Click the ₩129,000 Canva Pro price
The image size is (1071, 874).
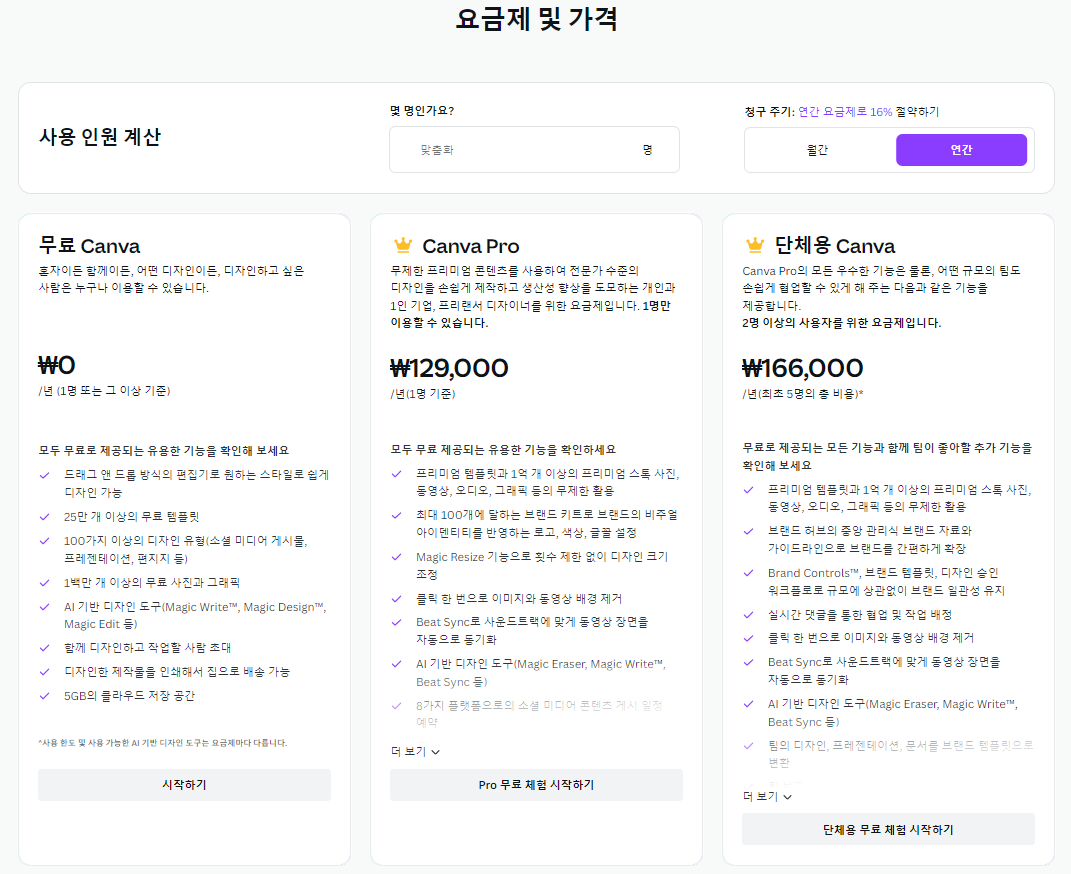tap(449, 368)
